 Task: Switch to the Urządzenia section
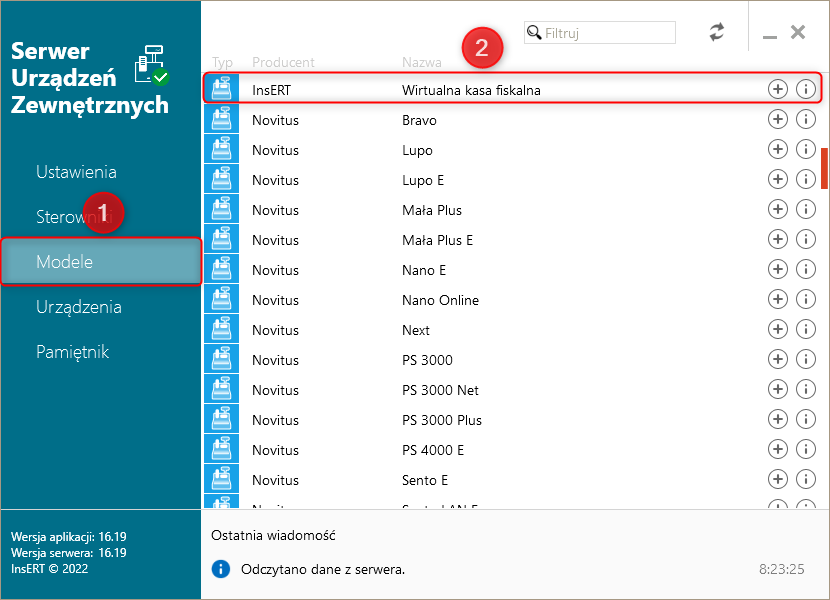[79, 307]
